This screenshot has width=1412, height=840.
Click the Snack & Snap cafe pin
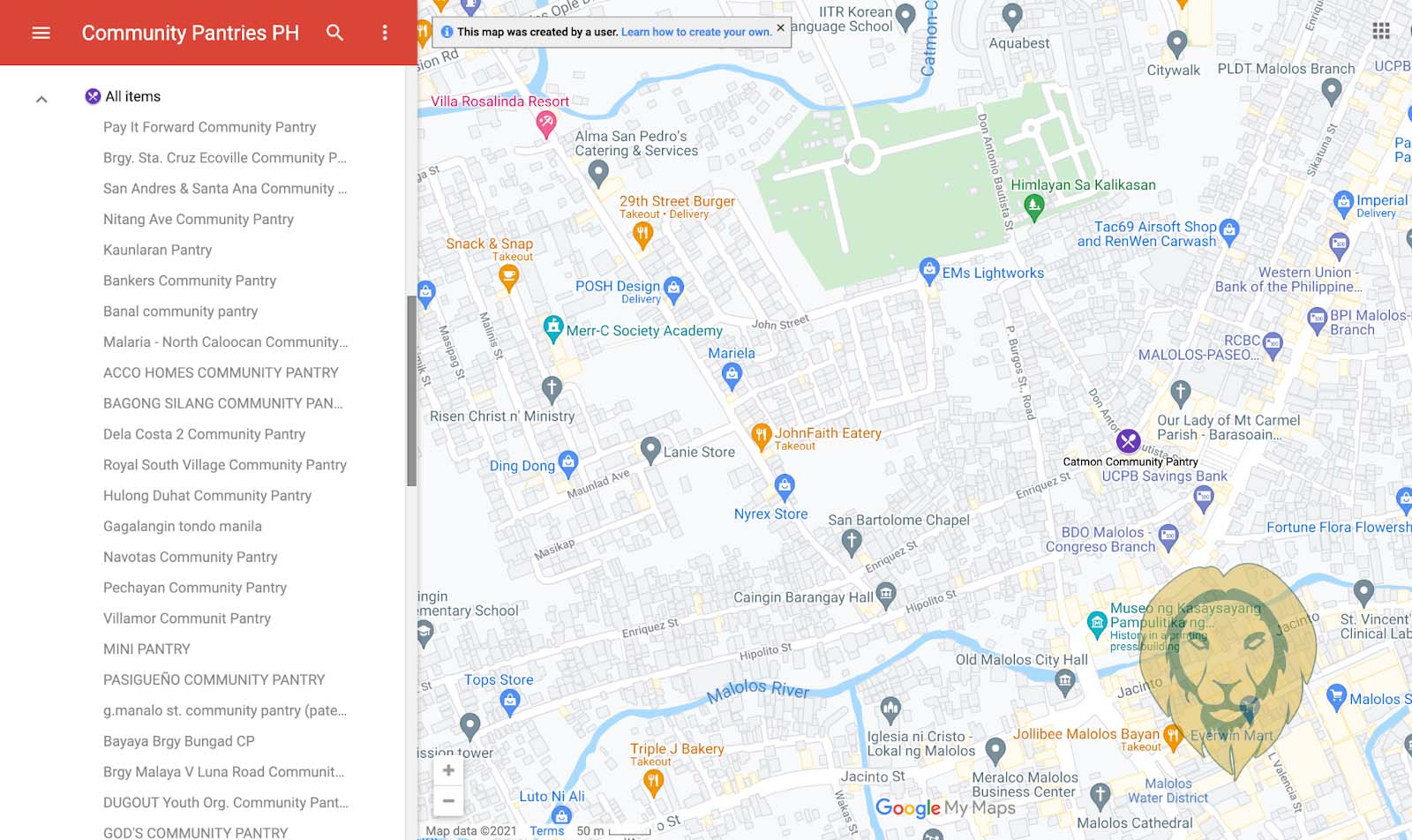click(x=508, y=278)
